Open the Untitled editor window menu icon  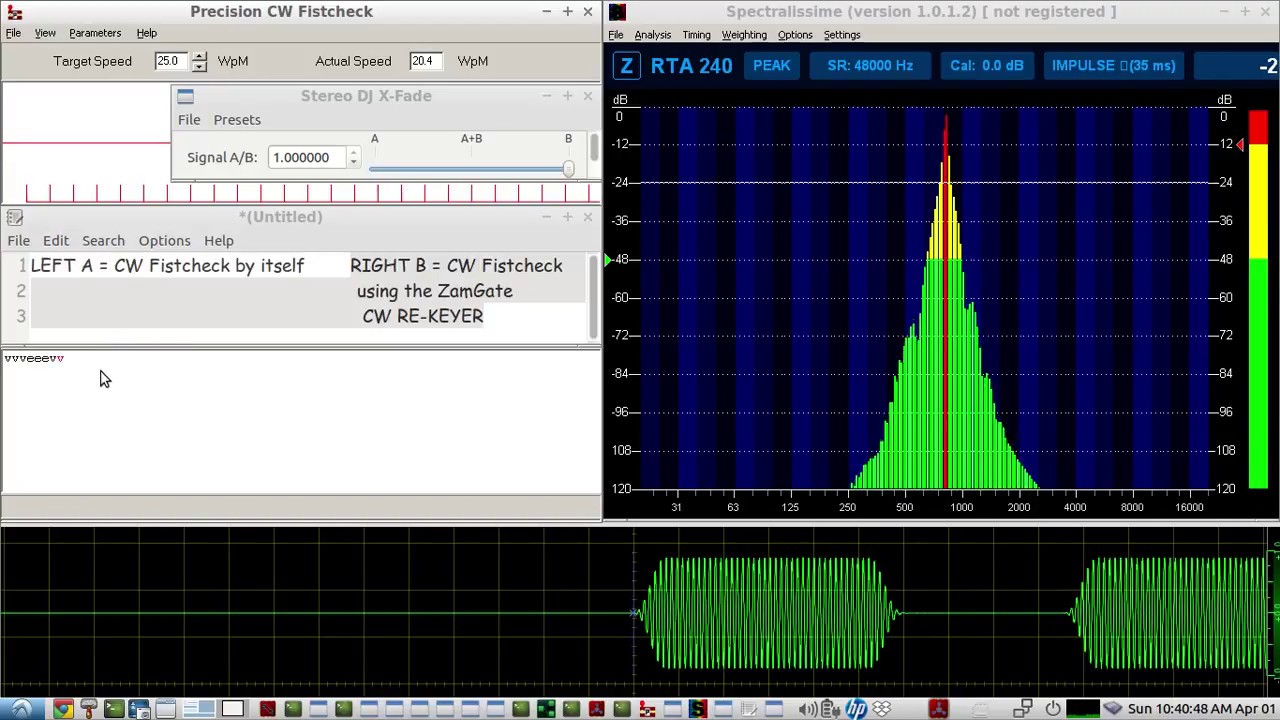tap(14, 217)
